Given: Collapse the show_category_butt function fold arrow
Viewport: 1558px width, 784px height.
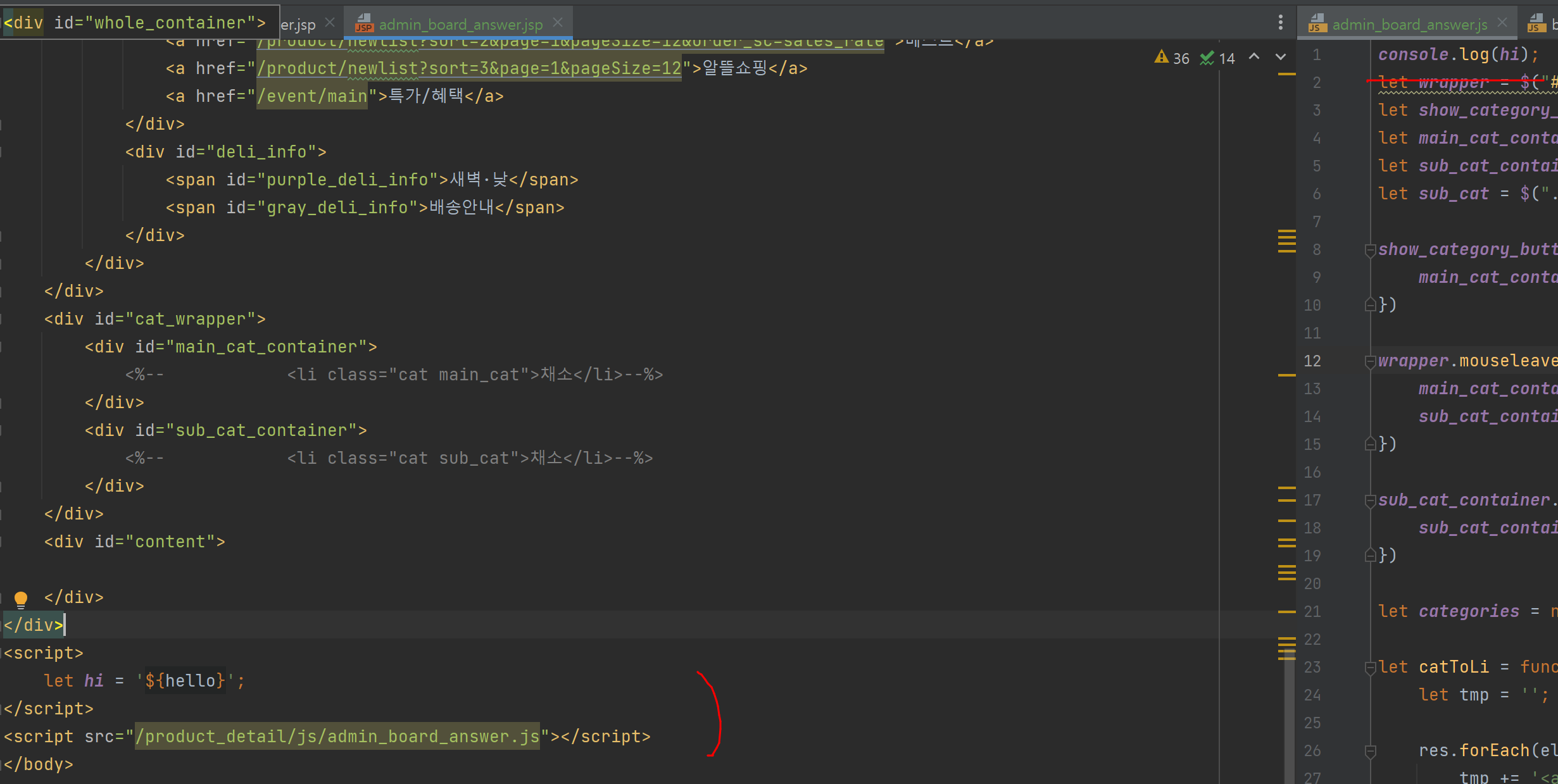Looking at the screenshot, I should (x=1370, y=249).
